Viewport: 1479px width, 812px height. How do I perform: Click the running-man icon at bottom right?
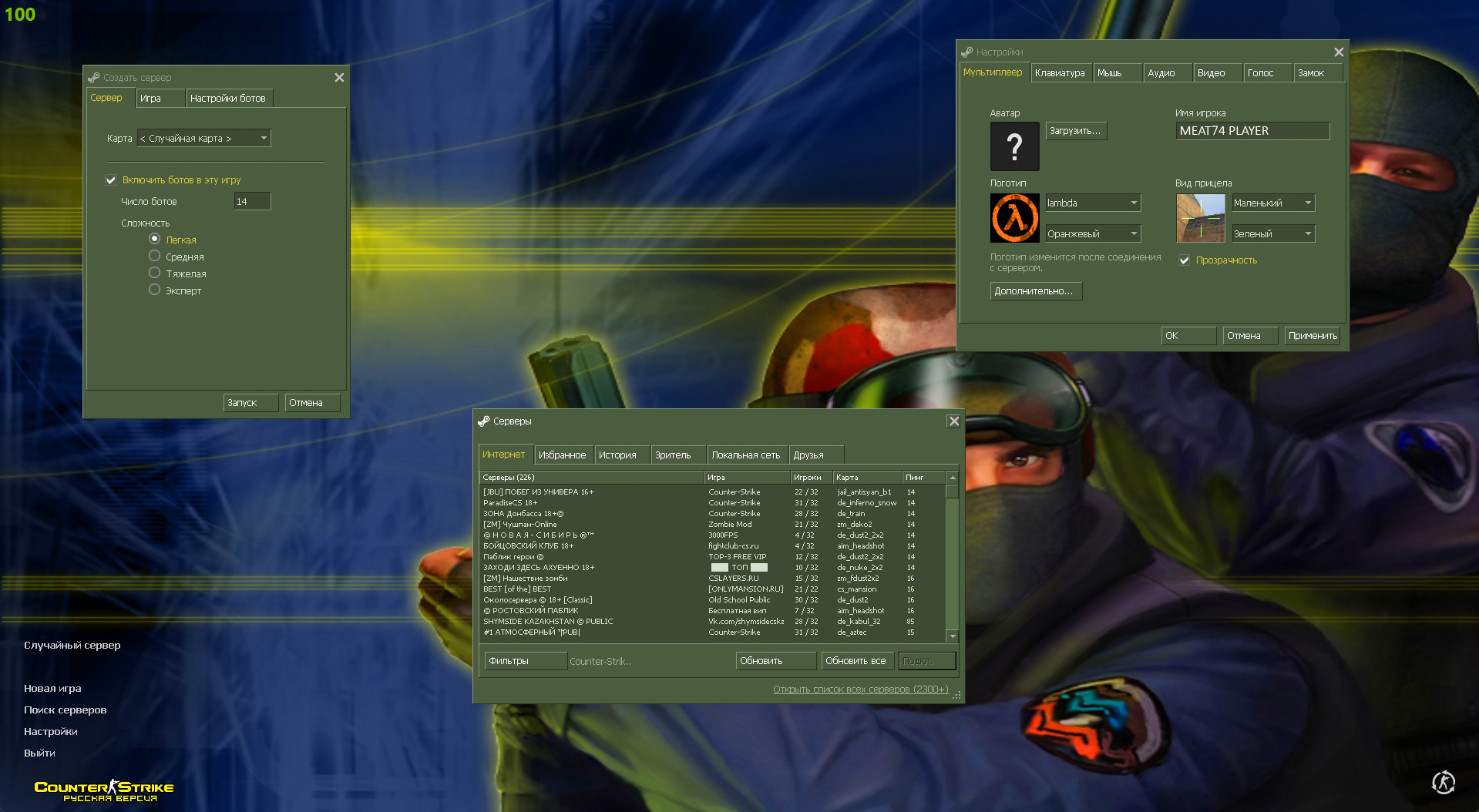[x=1444, y=783]
